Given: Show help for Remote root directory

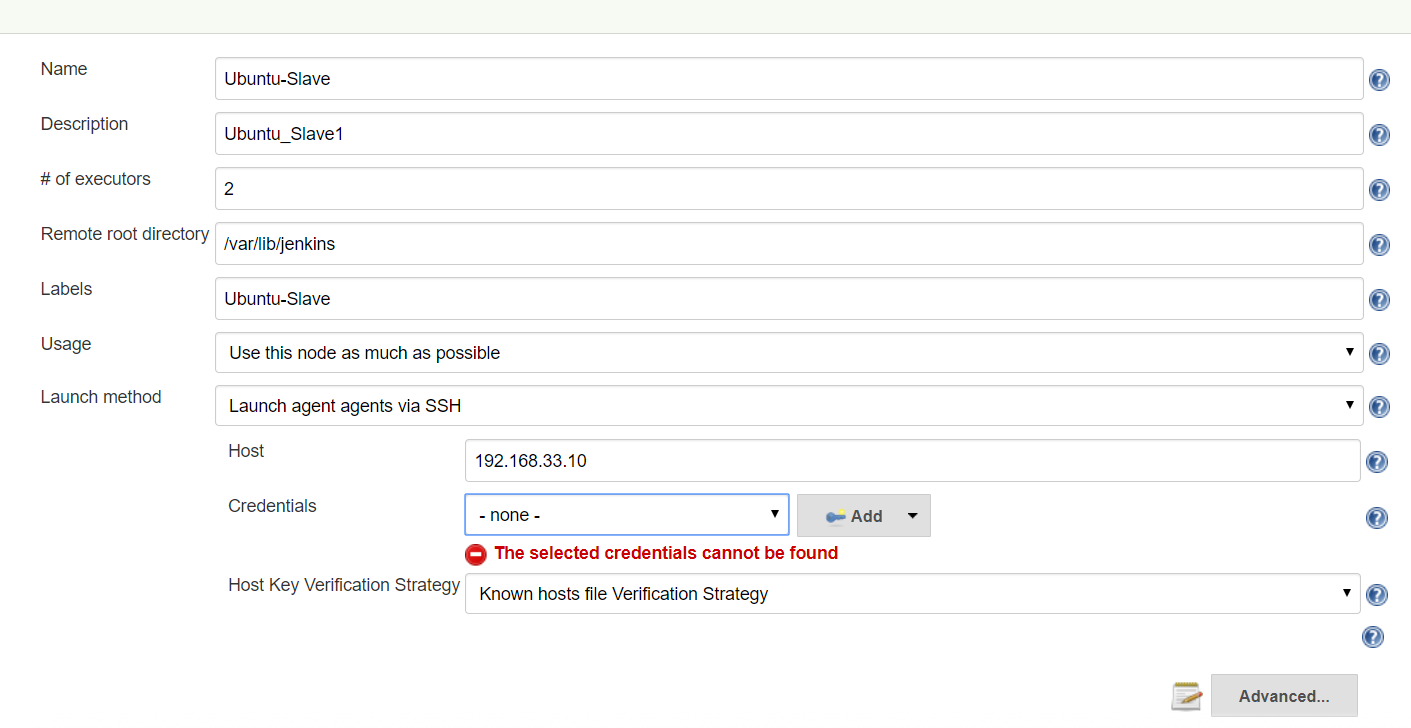Looking at the screenshot, I should (1379, 245).
